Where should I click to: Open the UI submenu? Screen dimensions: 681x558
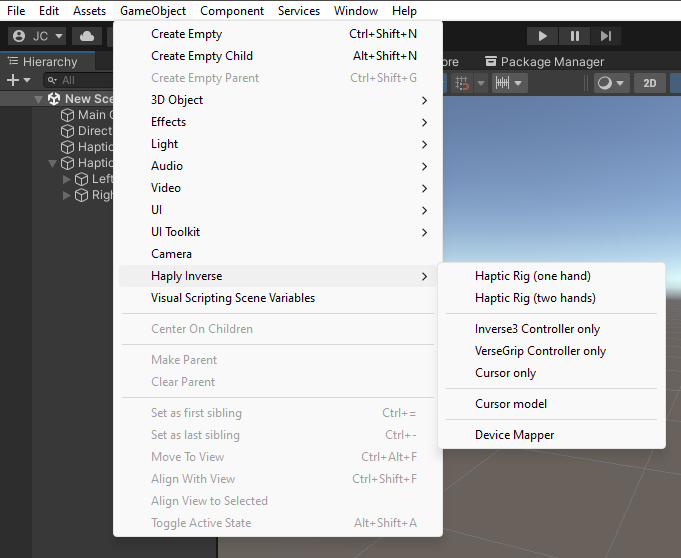pyautogui.click(x=278, y=210)
